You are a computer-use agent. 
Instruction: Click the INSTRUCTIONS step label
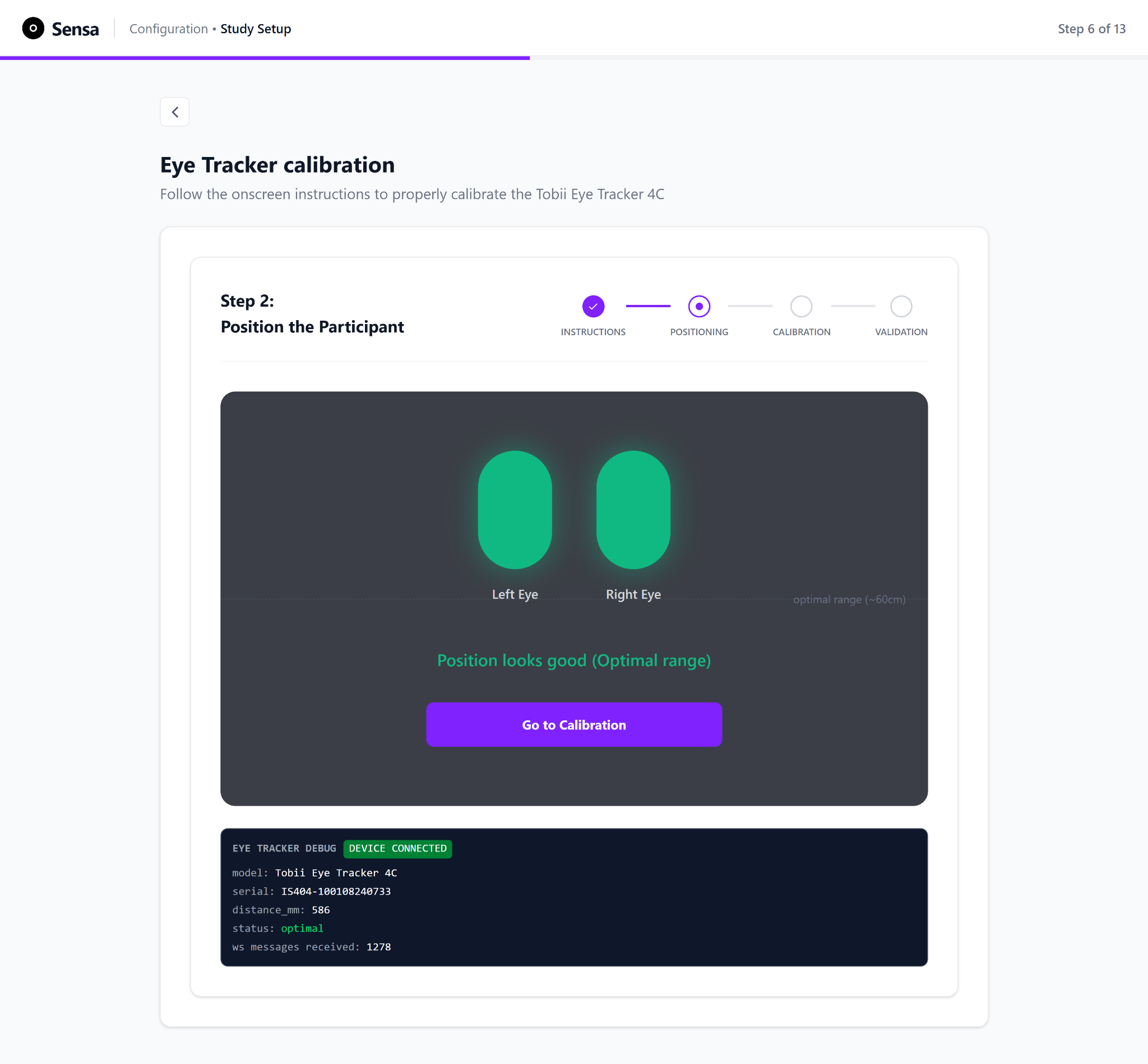[593, 332]
